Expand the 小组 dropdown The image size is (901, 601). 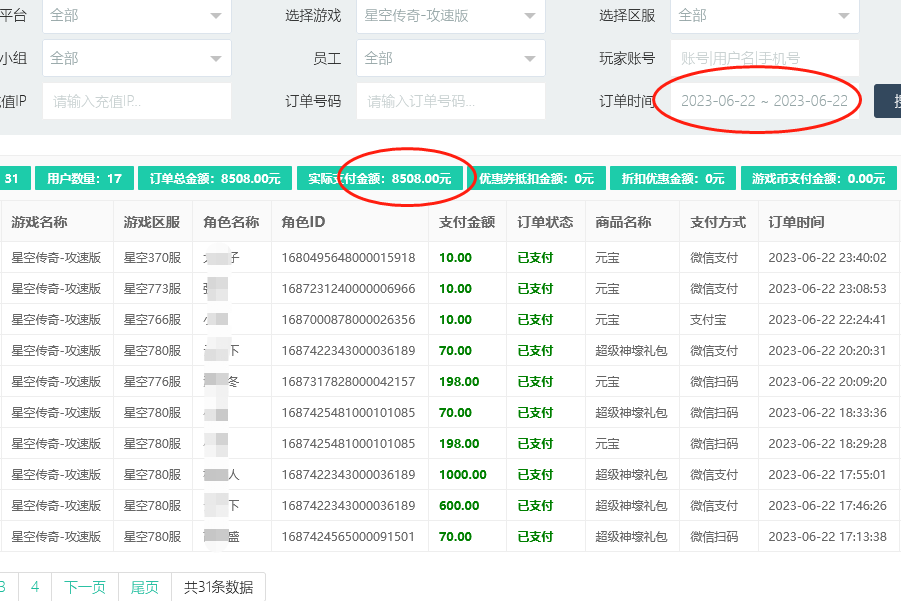[136, 58]
